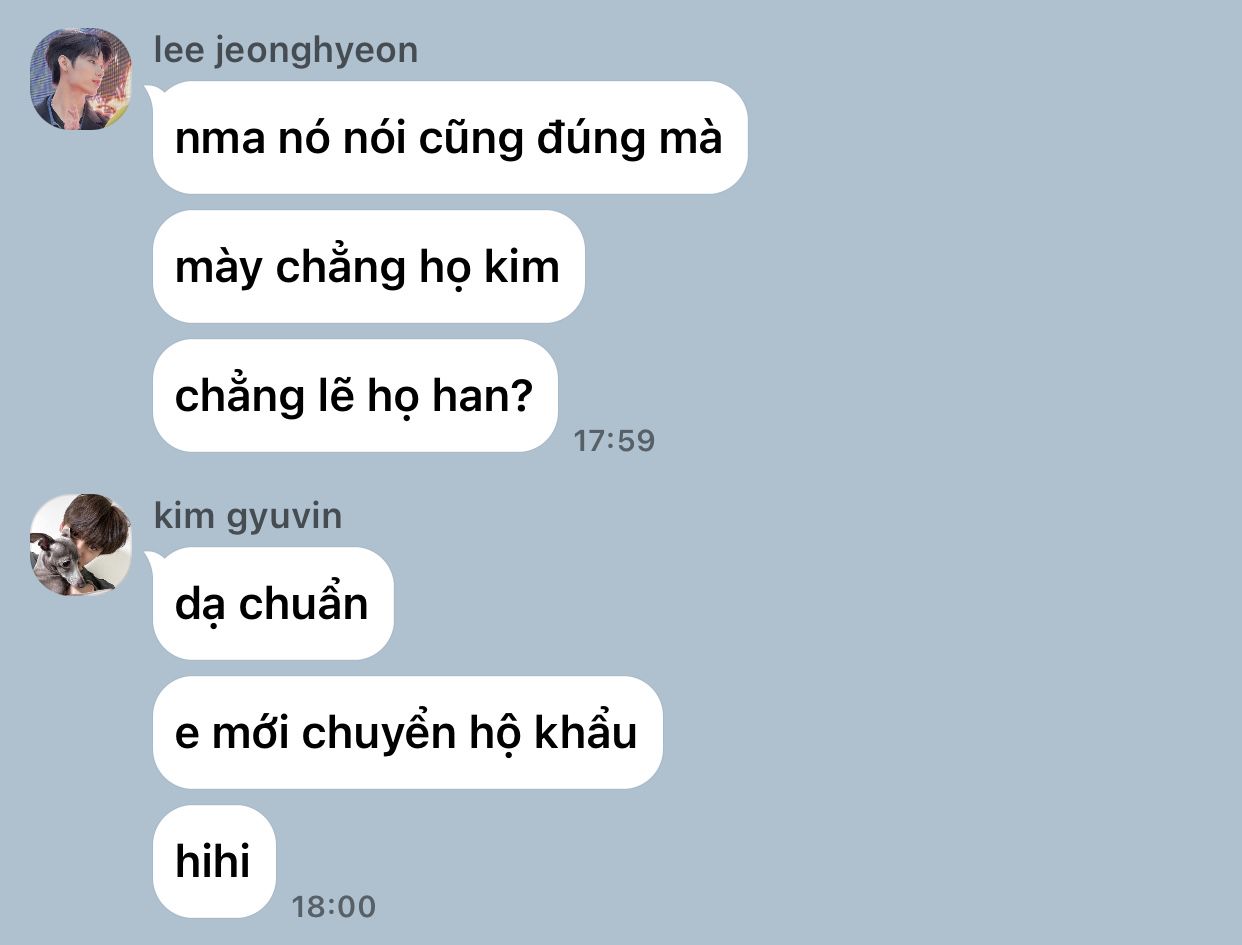The image size is (1242, 945).
Task: Tap the sender name lee jeonghyeon
Action: (286, 50)
